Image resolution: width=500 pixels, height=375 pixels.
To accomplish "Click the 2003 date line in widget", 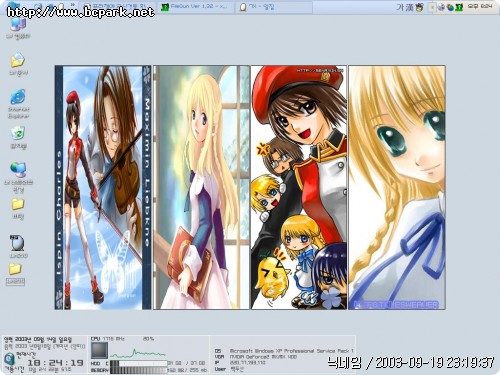I will pyautogui.click(x=38, y=340).
